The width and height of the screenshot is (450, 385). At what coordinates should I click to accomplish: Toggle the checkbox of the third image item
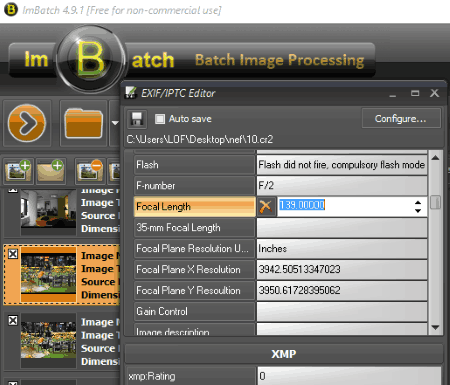[13, 321]
